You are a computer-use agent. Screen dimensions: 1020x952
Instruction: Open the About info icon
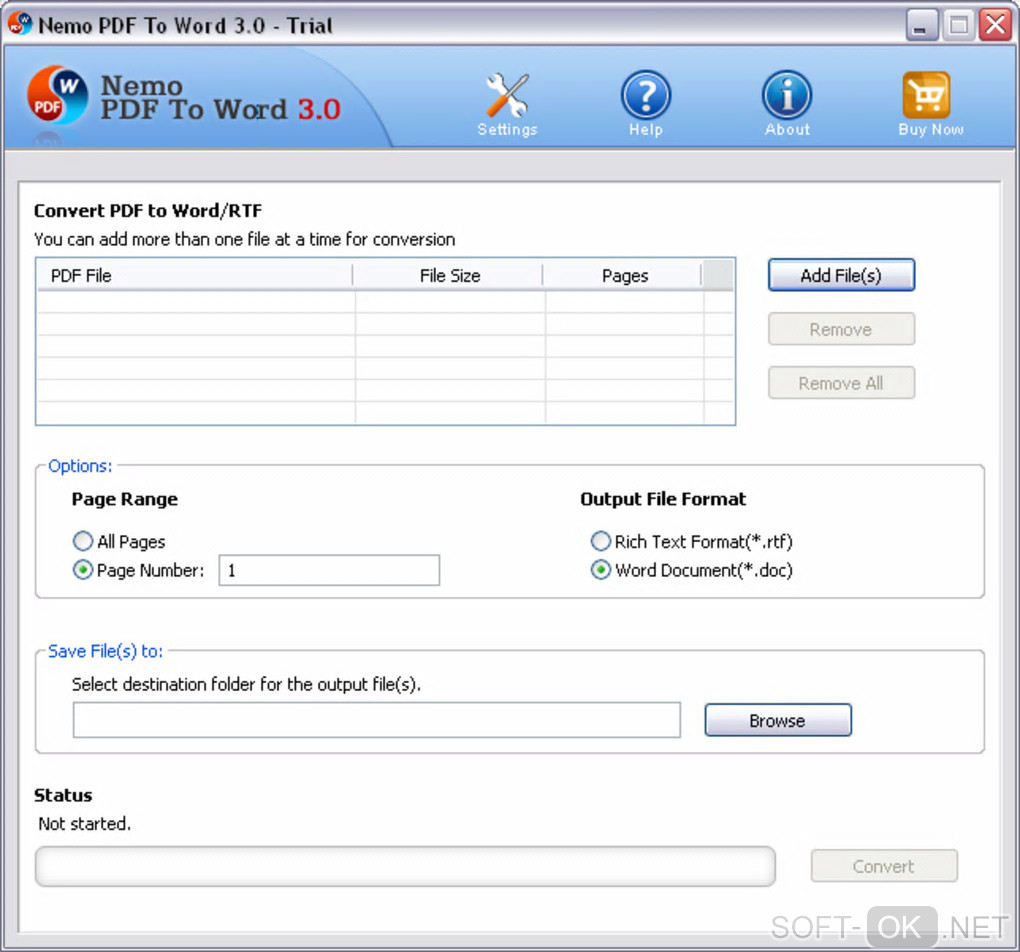pos(786,95)
